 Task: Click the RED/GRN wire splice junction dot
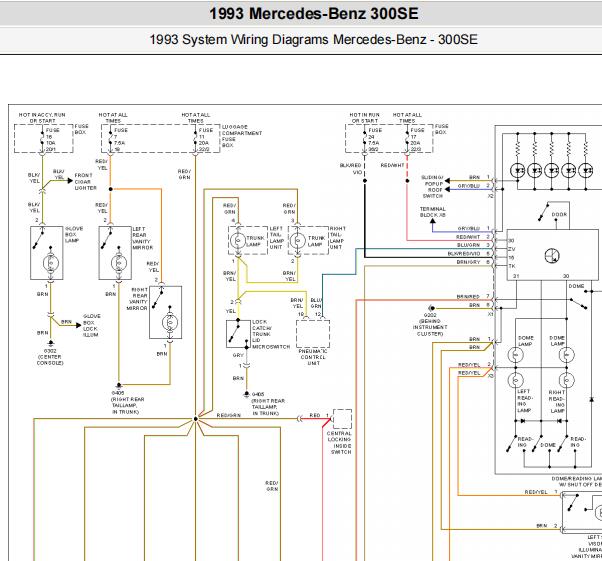(x=195, y=419)
